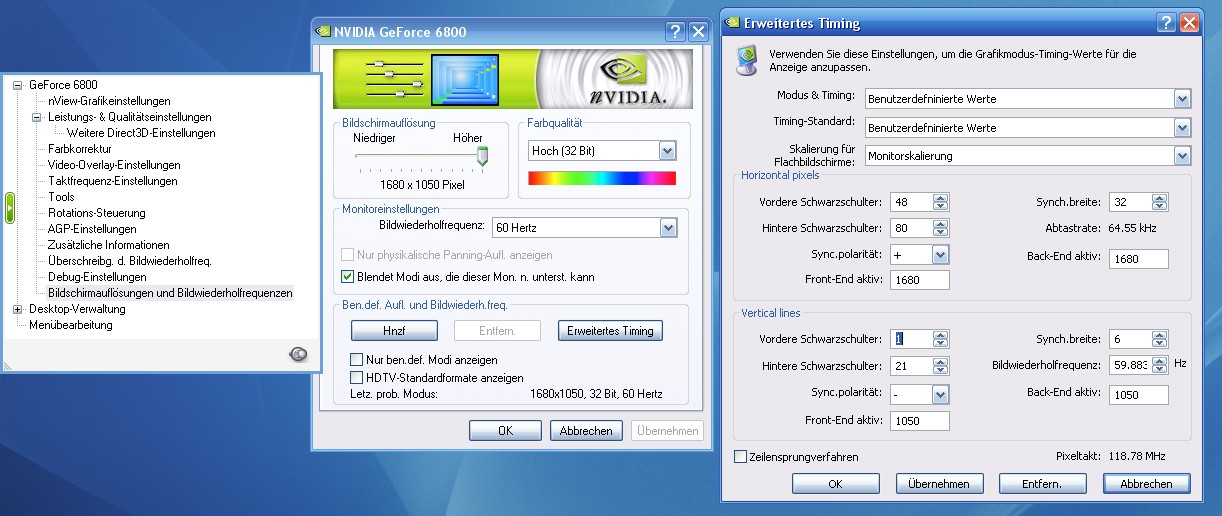This screenshot has height=516, width=1222.
Task: Select Weitere Direct3D-Einstellungen in the tree
Action: click(141, 133)
